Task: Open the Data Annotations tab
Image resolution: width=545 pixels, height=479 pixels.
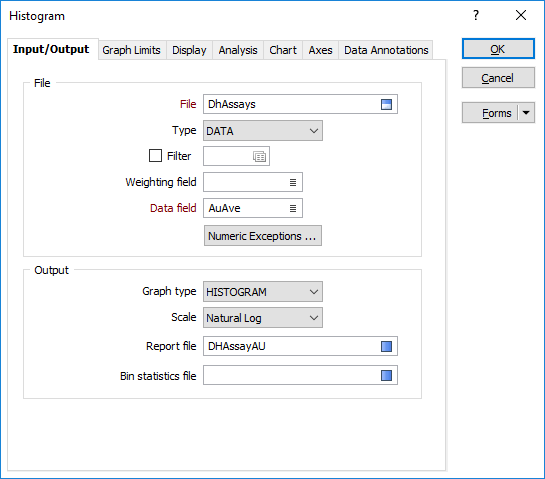Action: tap(386, 50)
